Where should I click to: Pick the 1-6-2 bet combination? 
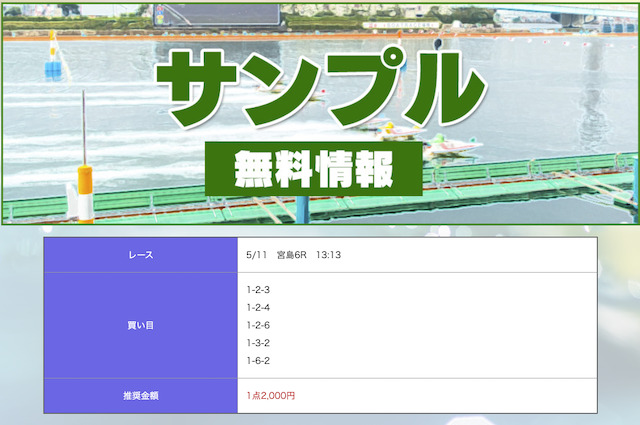(258, 361)
